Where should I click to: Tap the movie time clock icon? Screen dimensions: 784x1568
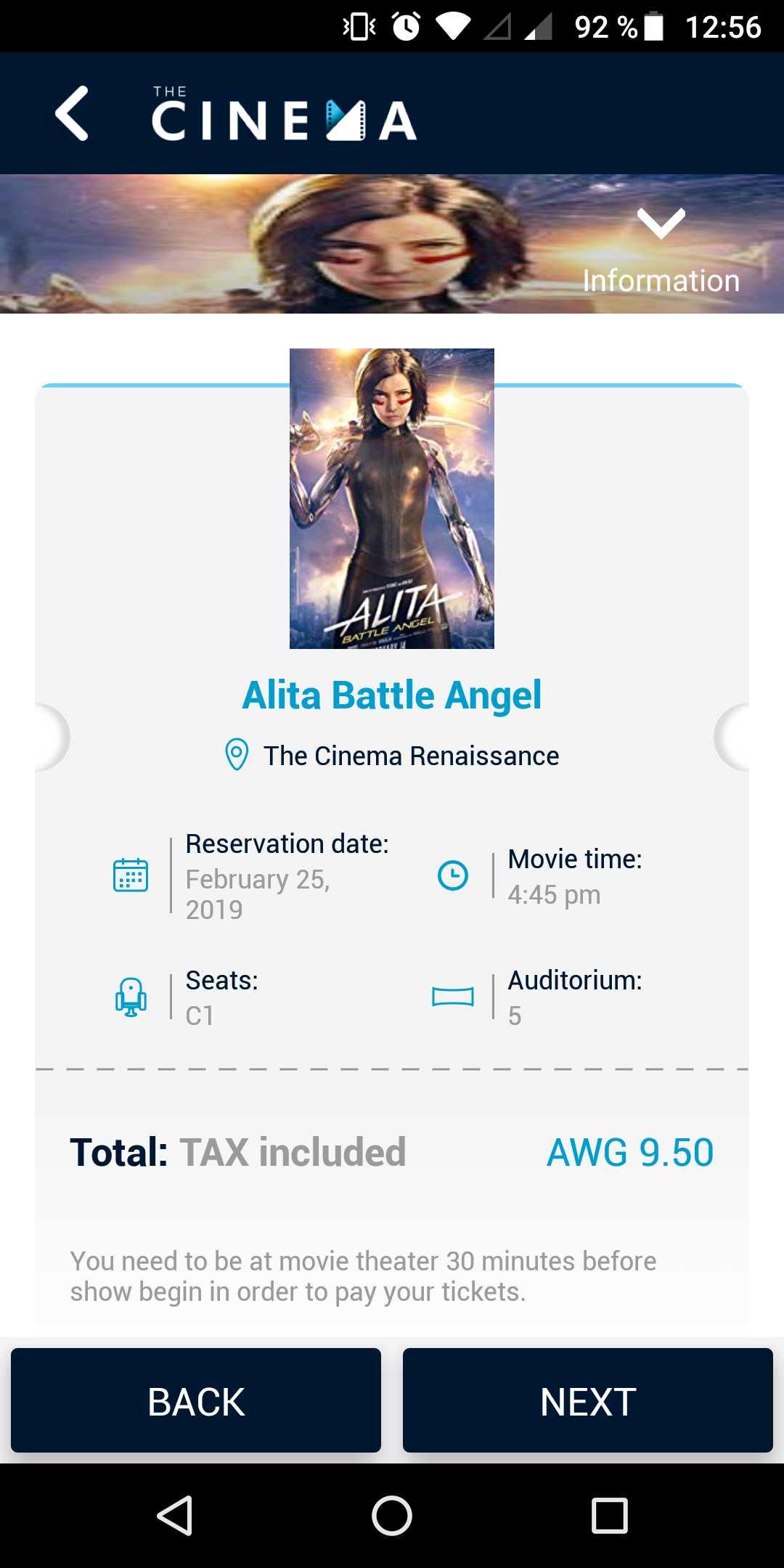tap(453, 875)
